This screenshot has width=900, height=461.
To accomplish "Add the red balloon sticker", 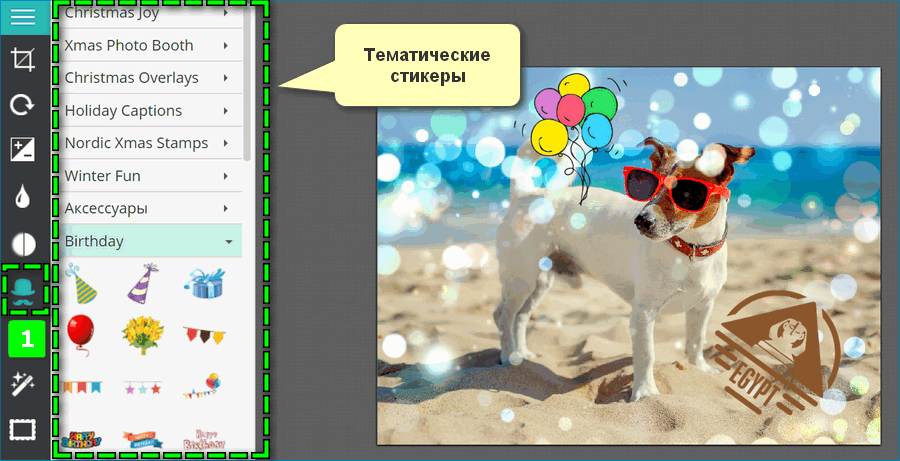I will pyautogui.click(x=80, y=332).
